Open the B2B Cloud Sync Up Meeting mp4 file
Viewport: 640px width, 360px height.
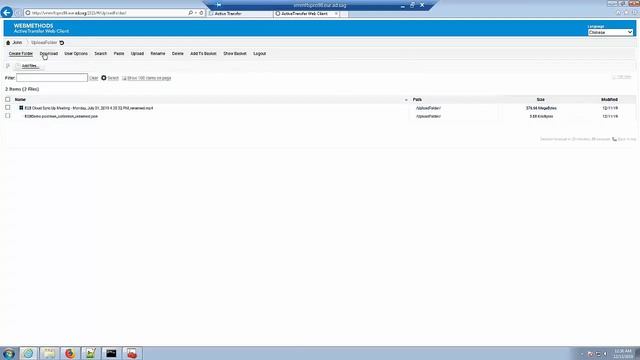click(89, 108)
